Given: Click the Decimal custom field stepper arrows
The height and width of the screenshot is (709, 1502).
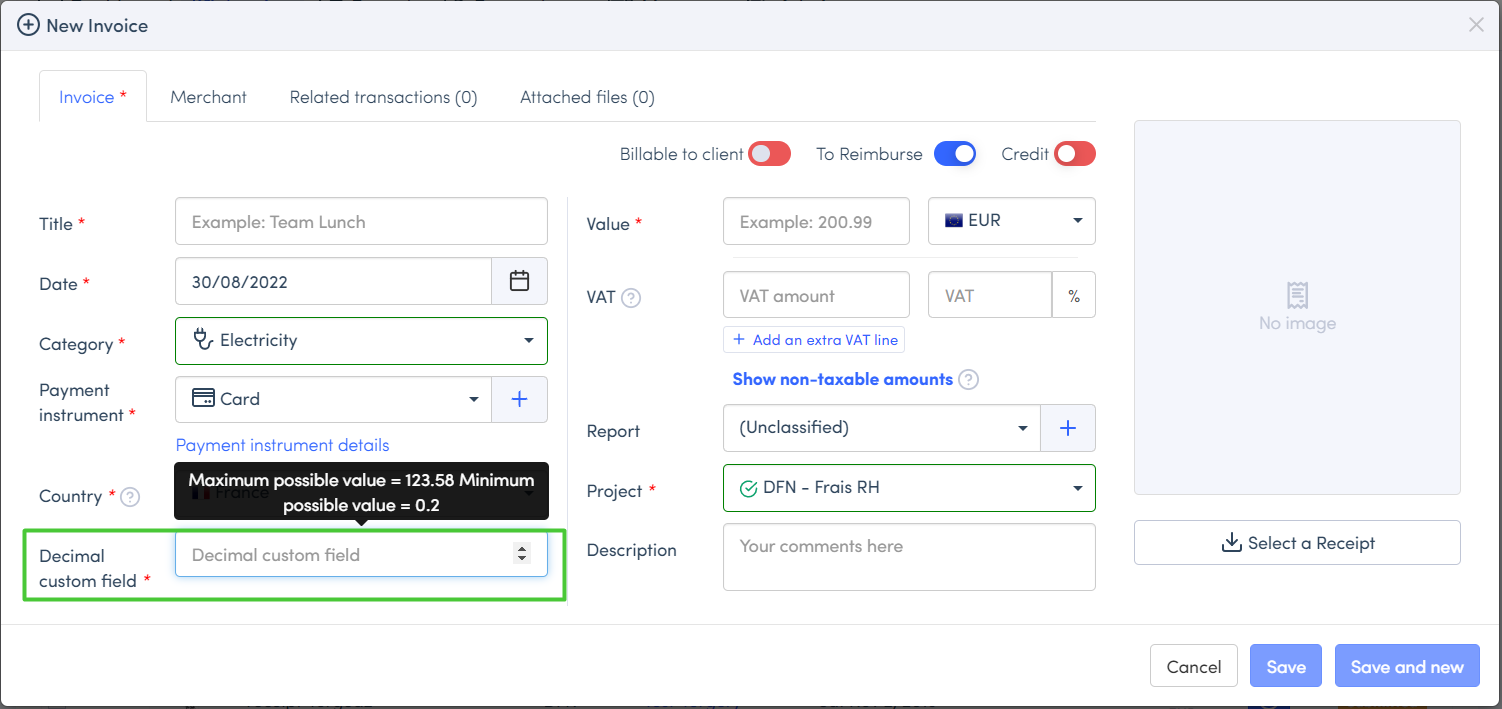Looking at the screenshot, I should [521, 554].
